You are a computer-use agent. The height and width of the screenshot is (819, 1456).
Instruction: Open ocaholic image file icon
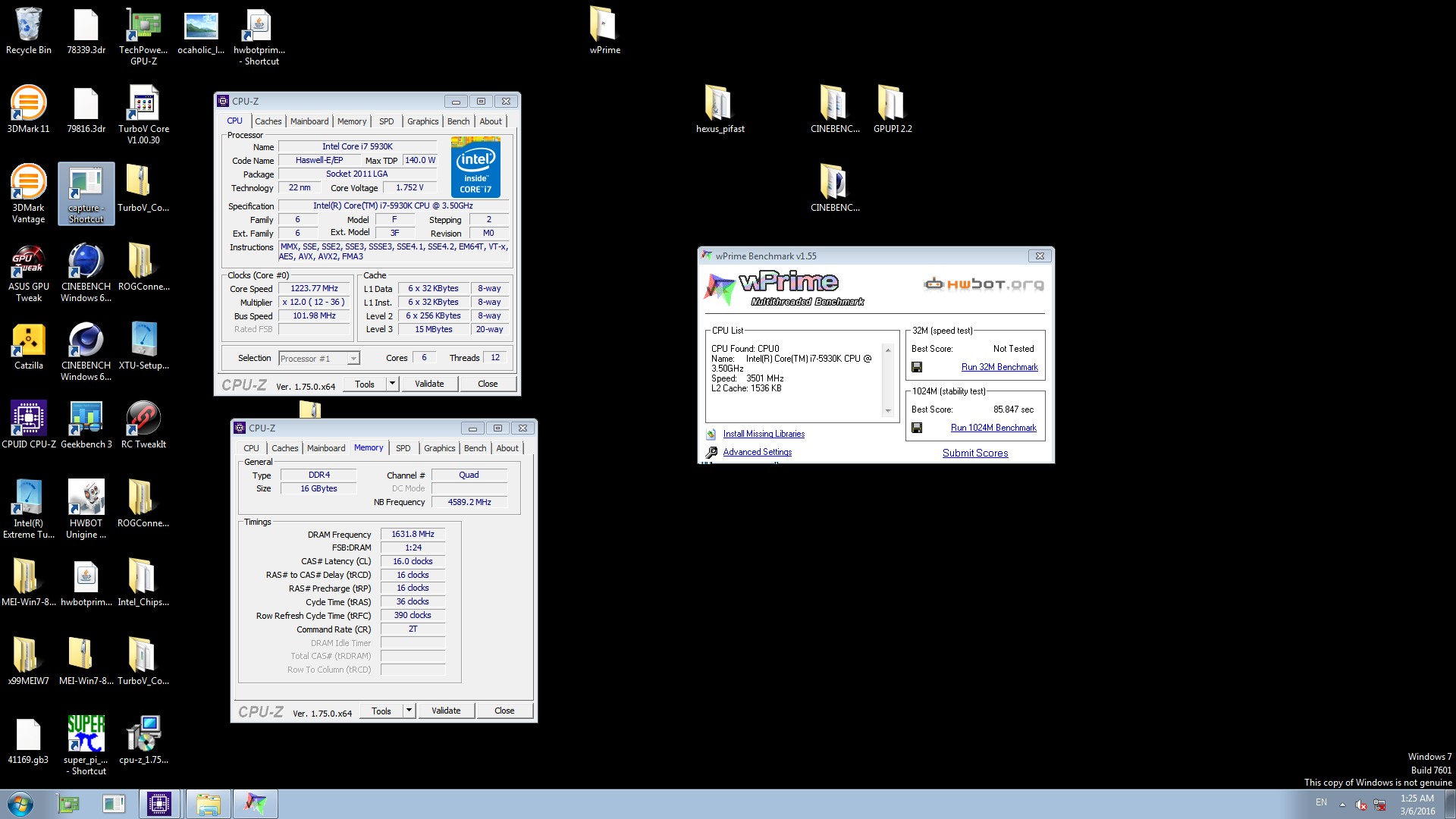pyautogui.click(x=201, y=30)
